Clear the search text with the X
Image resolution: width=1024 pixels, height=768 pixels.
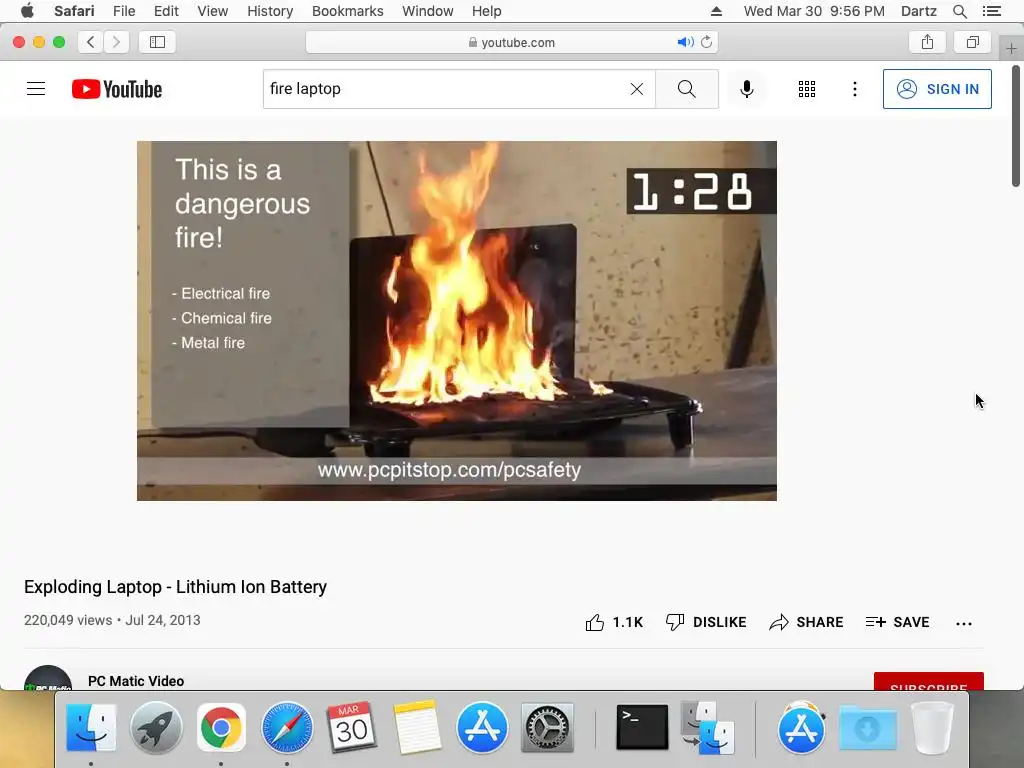(x=637, y=89)
